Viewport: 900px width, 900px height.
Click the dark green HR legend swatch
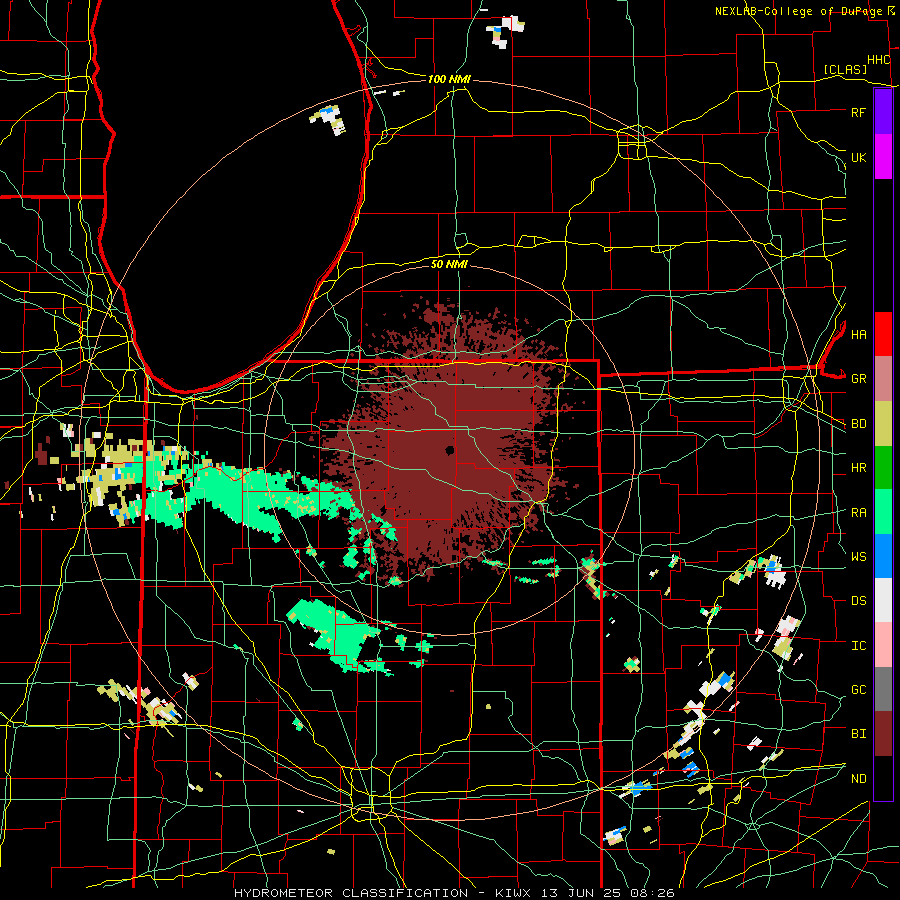point(883,467)
